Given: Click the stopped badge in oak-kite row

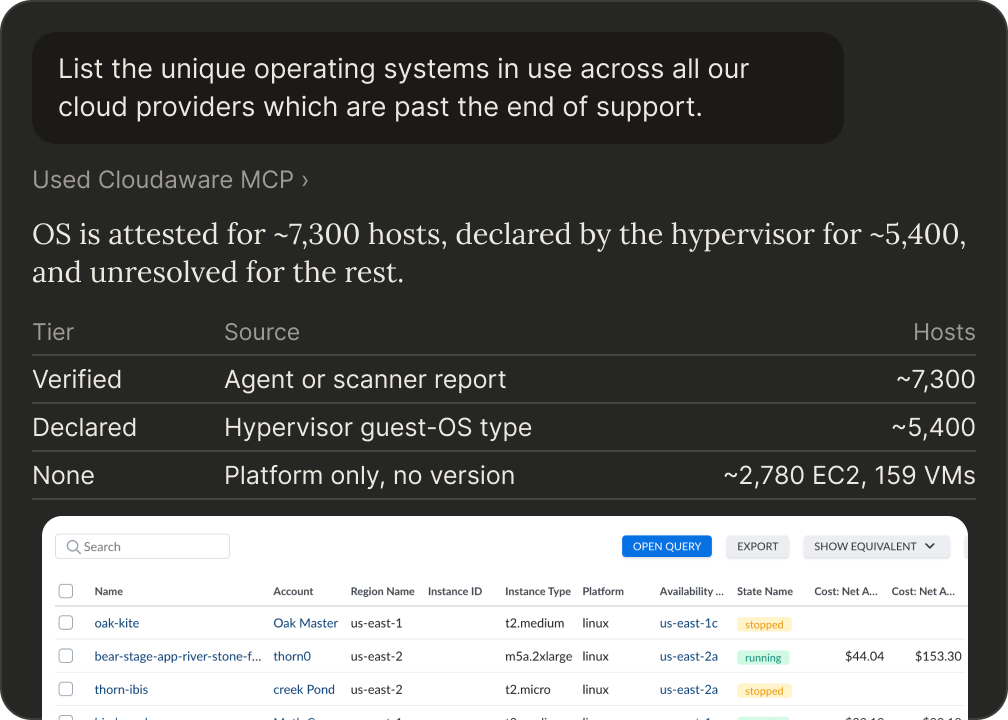Looking at the screenshot, I should [x=764, y=624].
